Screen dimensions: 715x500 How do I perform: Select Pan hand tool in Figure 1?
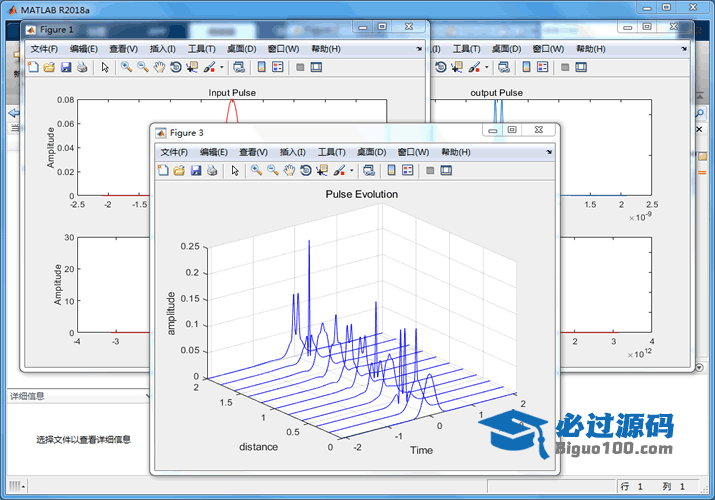click(x=159, y=67)
